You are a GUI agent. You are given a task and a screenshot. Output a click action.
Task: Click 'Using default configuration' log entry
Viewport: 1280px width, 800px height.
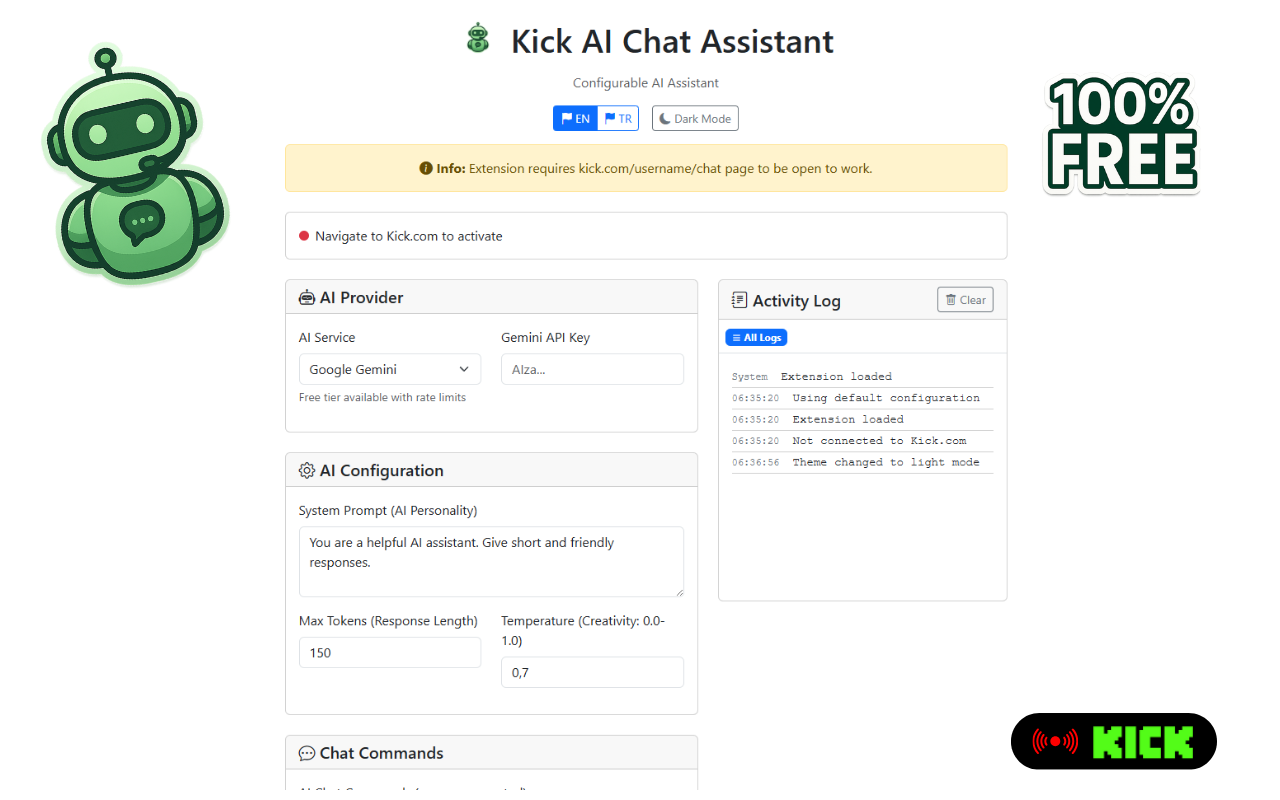[862, 397]
